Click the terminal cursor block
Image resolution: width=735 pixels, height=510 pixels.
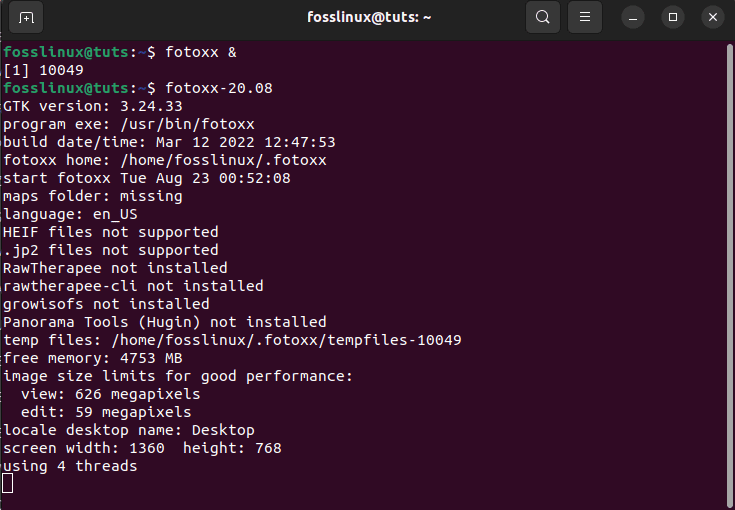pyautogui.click(x=8, y=484)
